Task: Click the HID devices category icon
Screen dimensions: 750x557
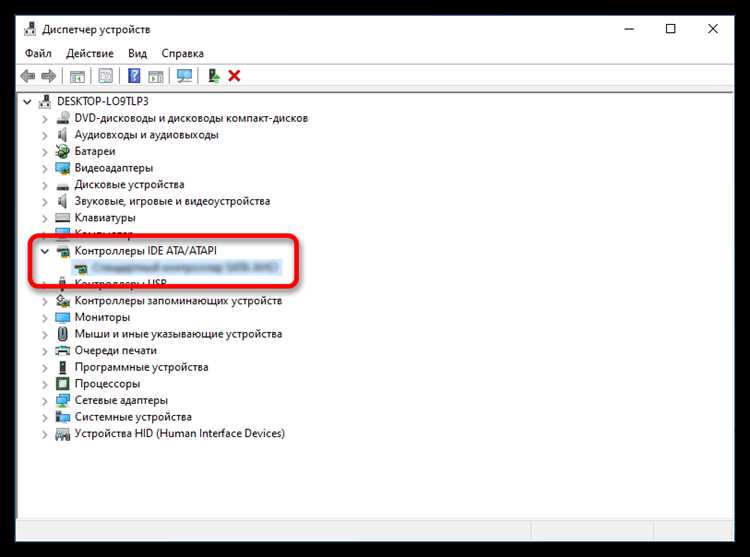Action: pyautogui.click(x=63, y=434)
